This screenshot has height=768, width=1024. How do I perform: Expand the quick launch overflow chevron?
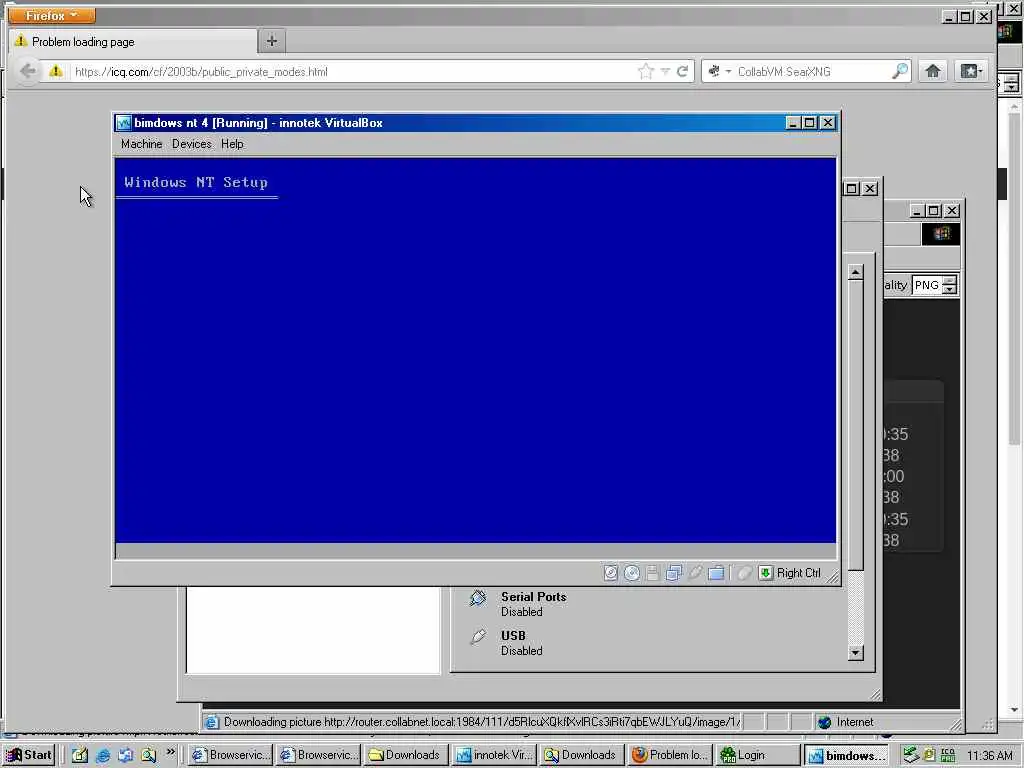171,752
